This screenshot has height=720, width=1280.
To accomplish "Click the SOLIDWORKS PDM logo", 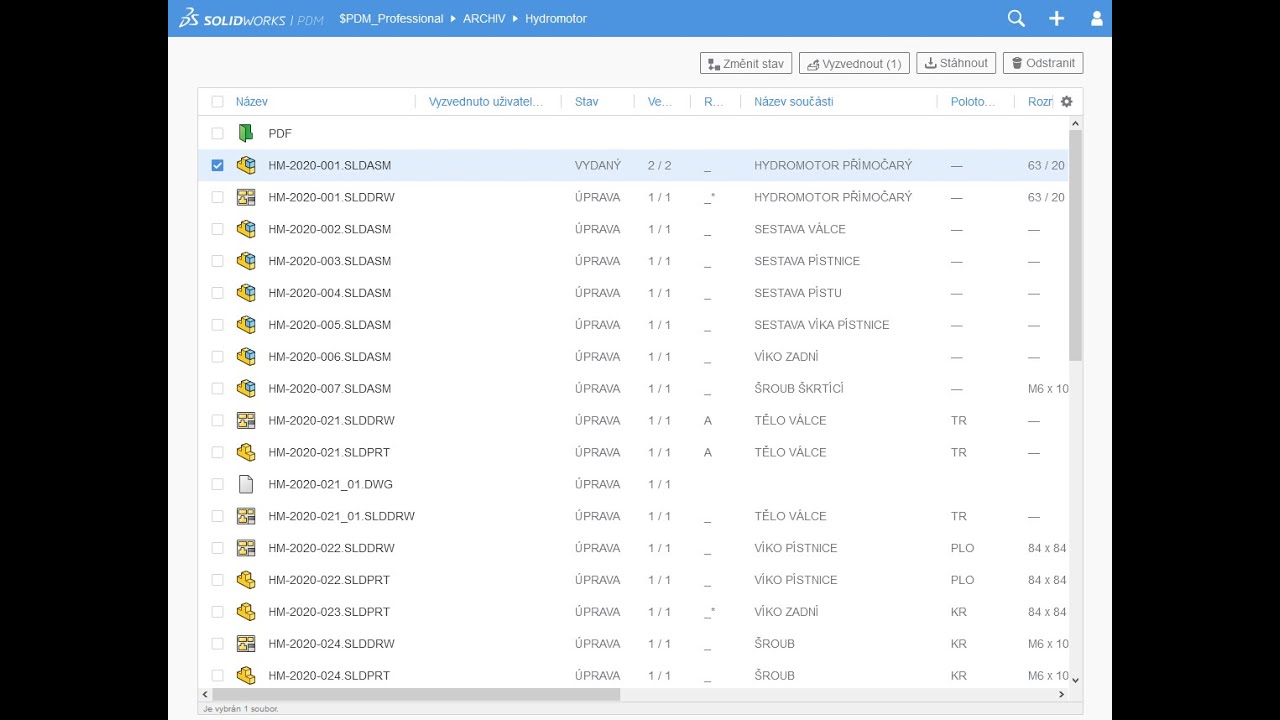I will [x=251, y=18].
